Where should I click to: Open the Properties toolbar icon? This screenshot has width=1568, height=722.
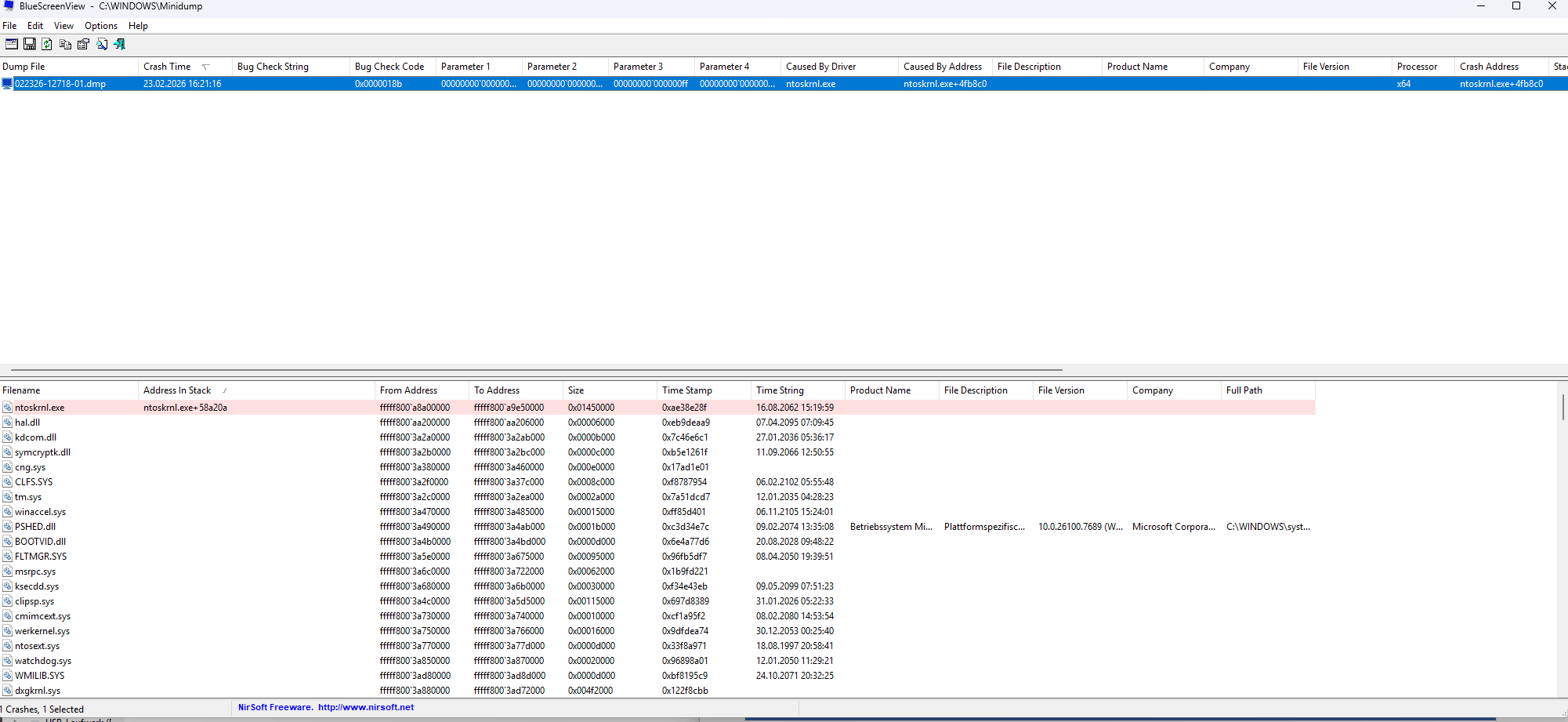pos(83,44)
